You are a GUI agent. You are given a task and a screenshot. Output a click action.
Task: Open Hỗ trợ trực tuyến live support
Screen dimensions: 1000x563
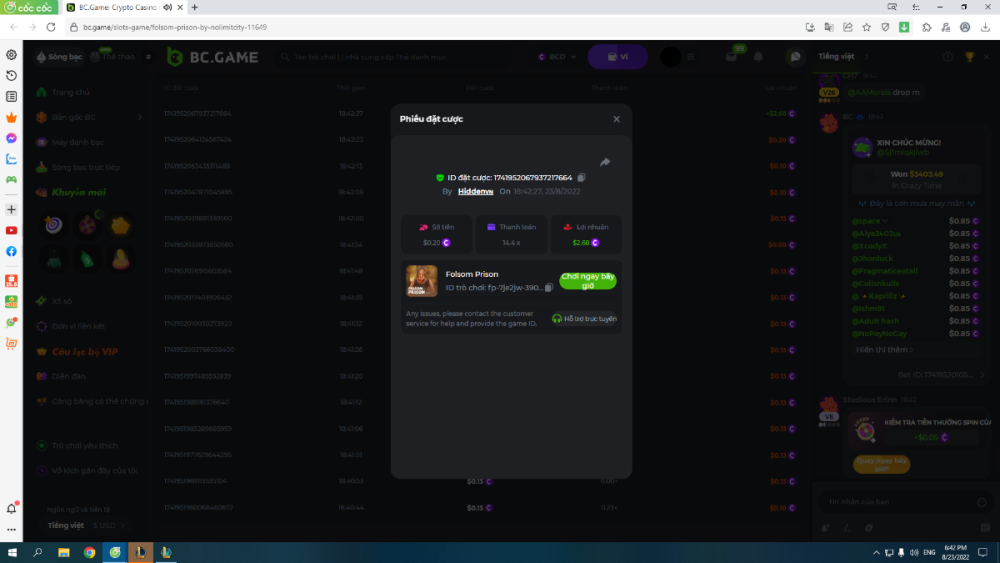[584, 319]
